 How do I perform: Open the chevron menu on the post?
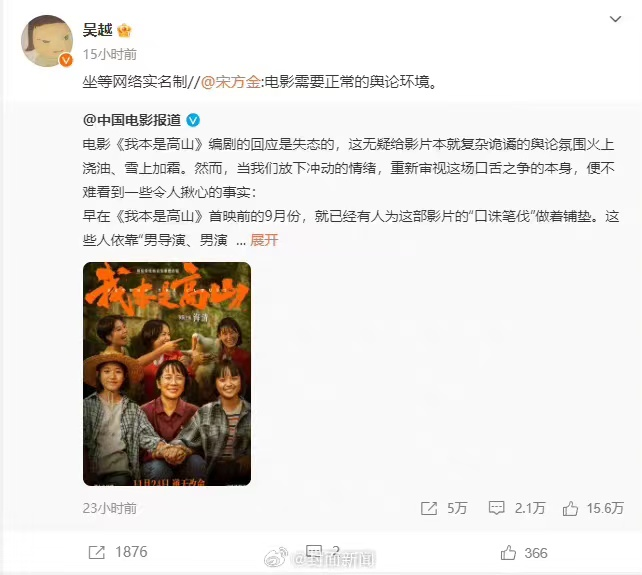pos(615,19)
